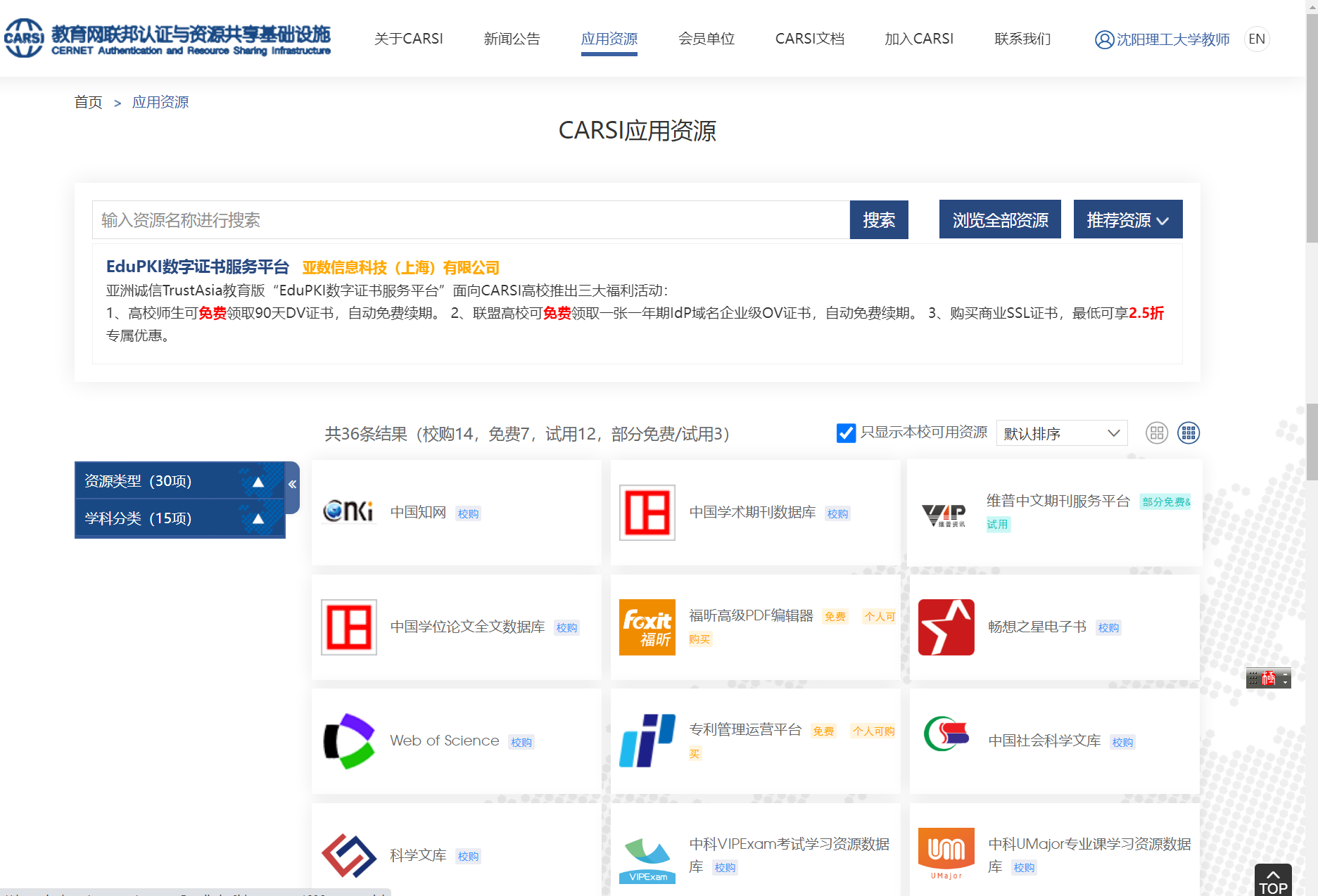Open 会员单位 menu item
Image resolution: width=1318 pixels, height=896 pixels.
click(706, 39)
